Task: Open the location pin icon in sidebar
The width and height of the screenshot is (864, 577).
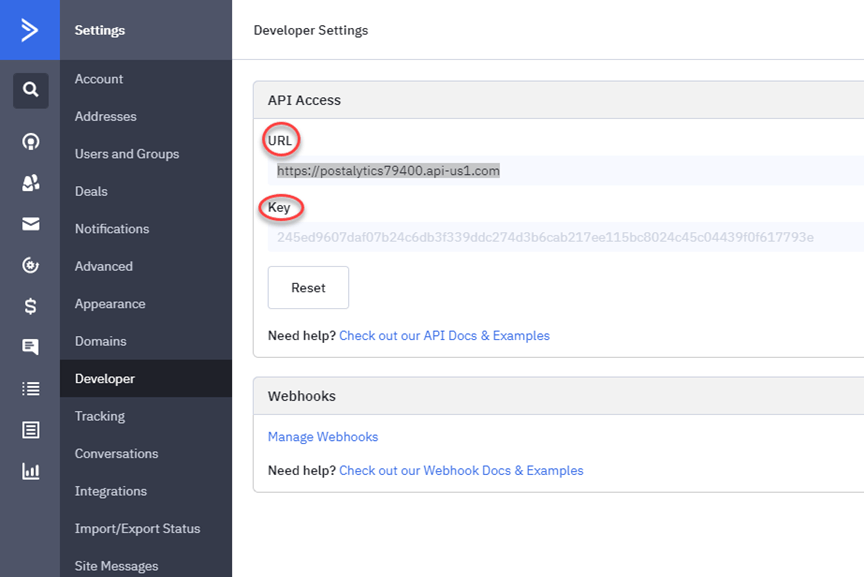Action: pyautogui.click(x=31, y=142)
